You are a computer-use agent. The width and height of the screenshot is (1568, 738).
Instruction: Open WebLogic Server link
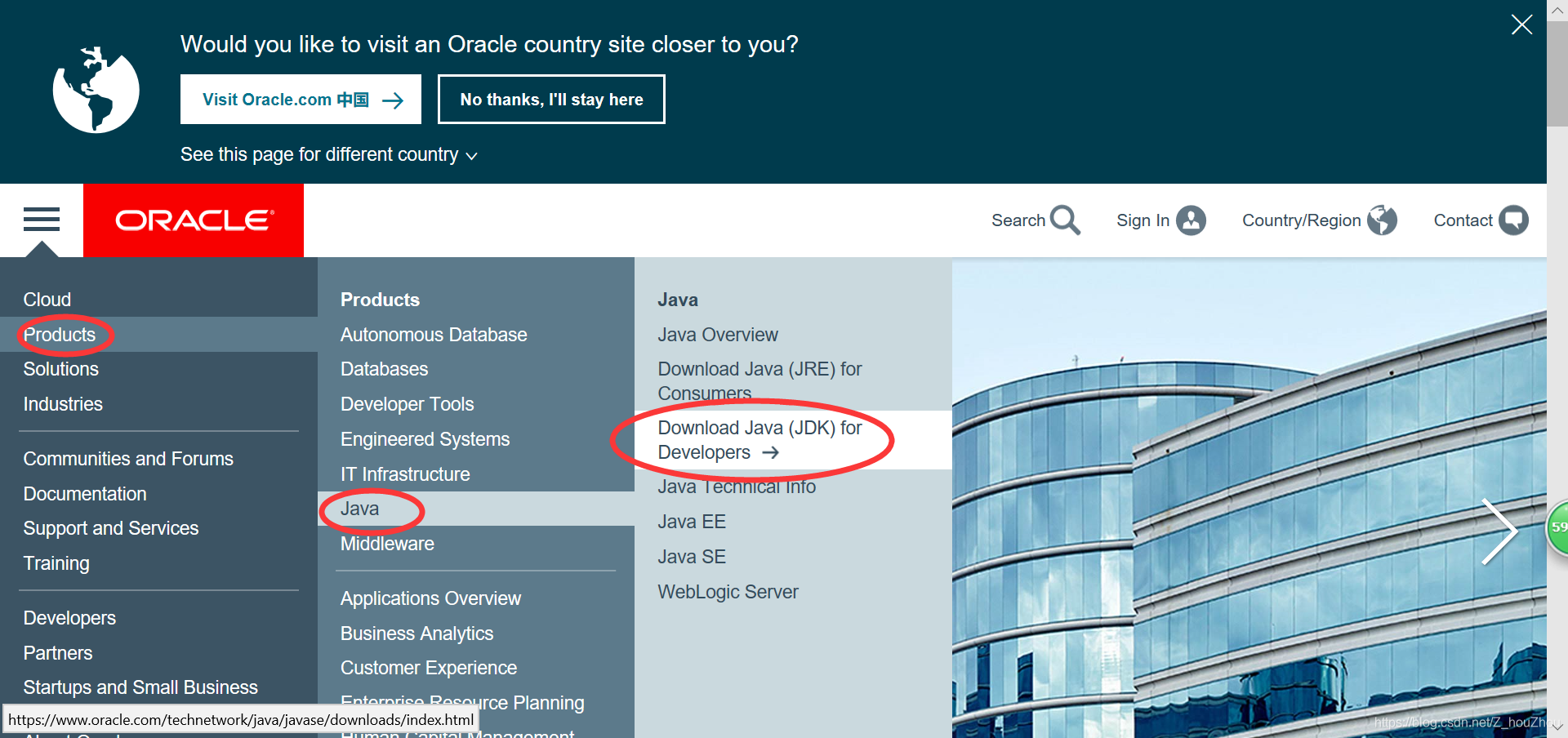[x=728, y=592]
